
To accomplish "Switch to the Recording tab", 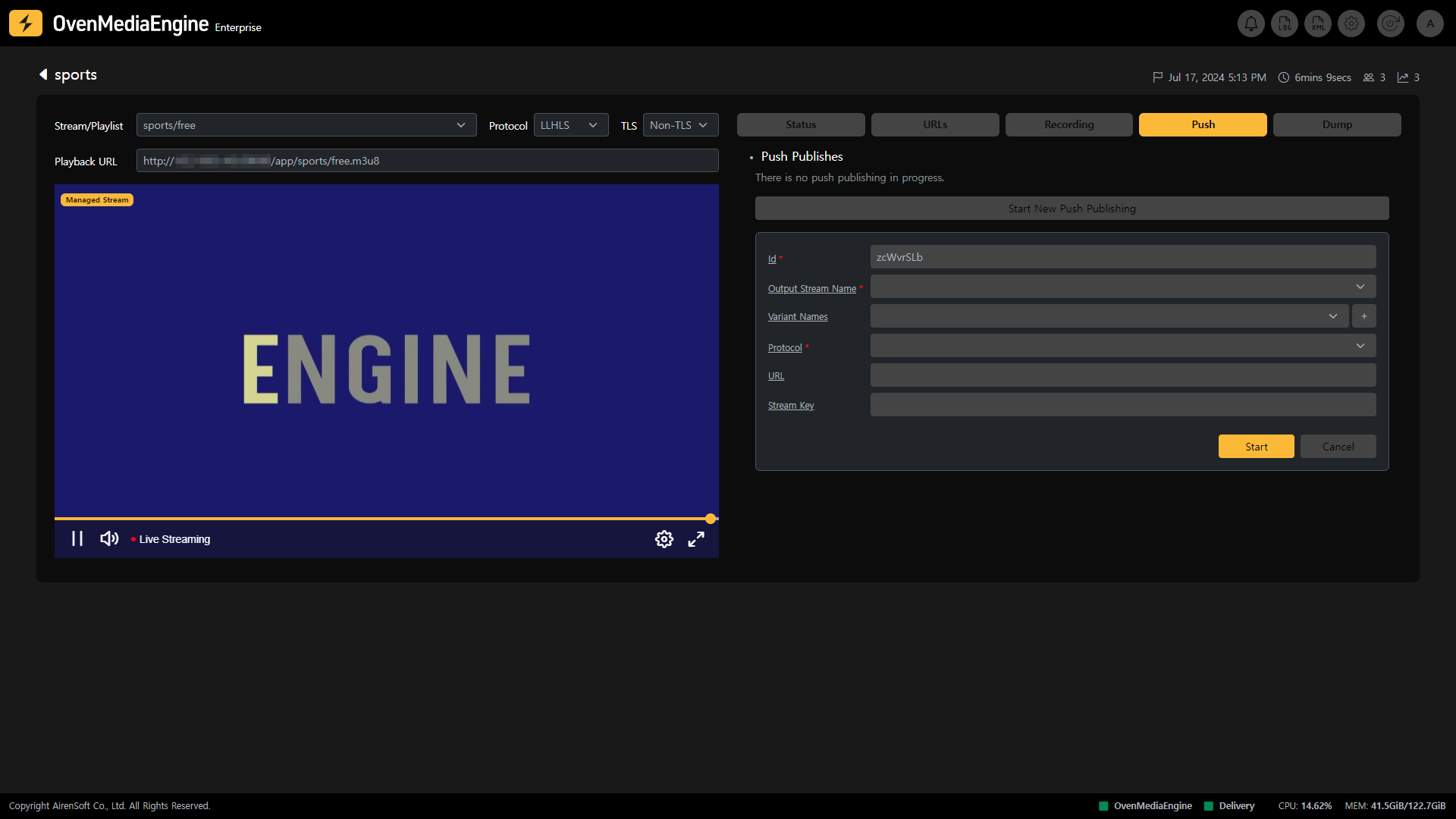I will (1068, 124).
